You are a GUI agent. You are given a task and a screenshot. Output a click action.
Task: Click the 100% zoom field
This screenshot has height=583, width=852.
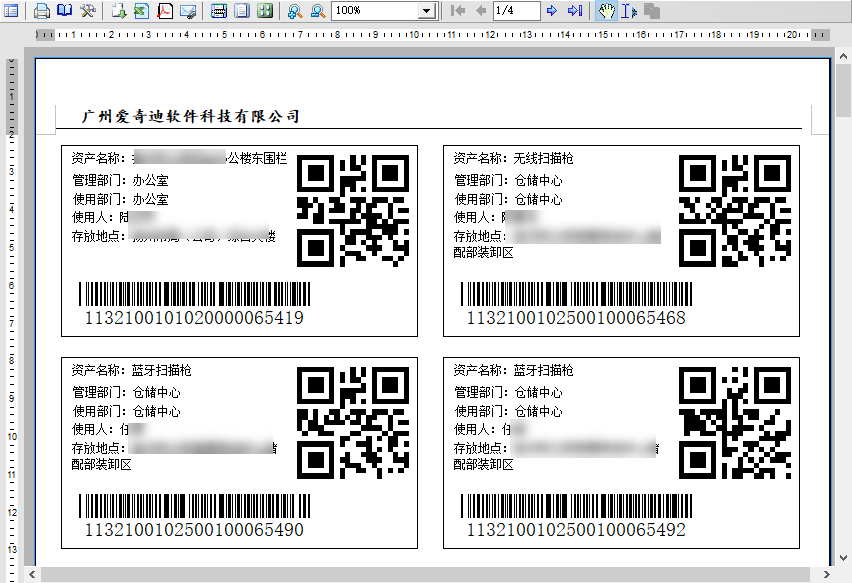(376, 10)
